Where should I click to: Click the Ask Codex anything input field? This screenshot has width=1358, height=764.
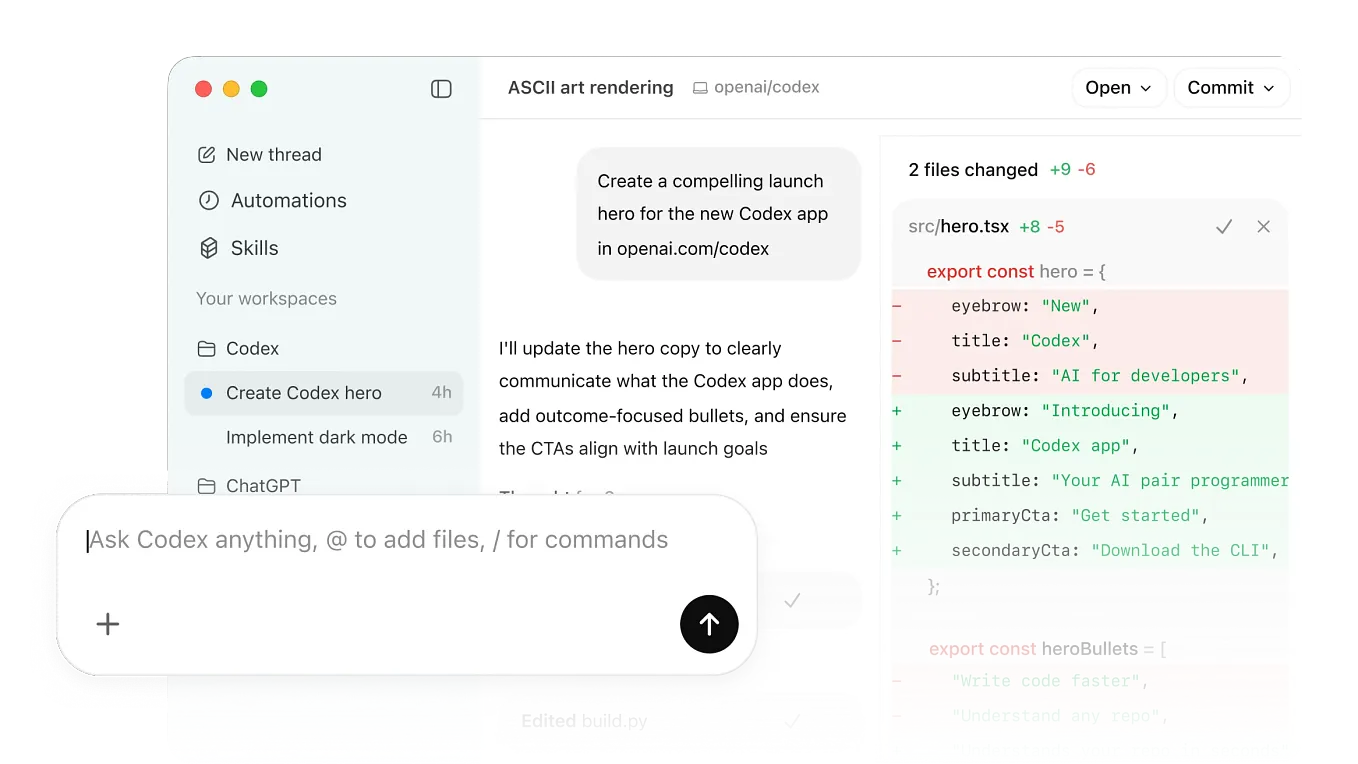coord(378,539)
